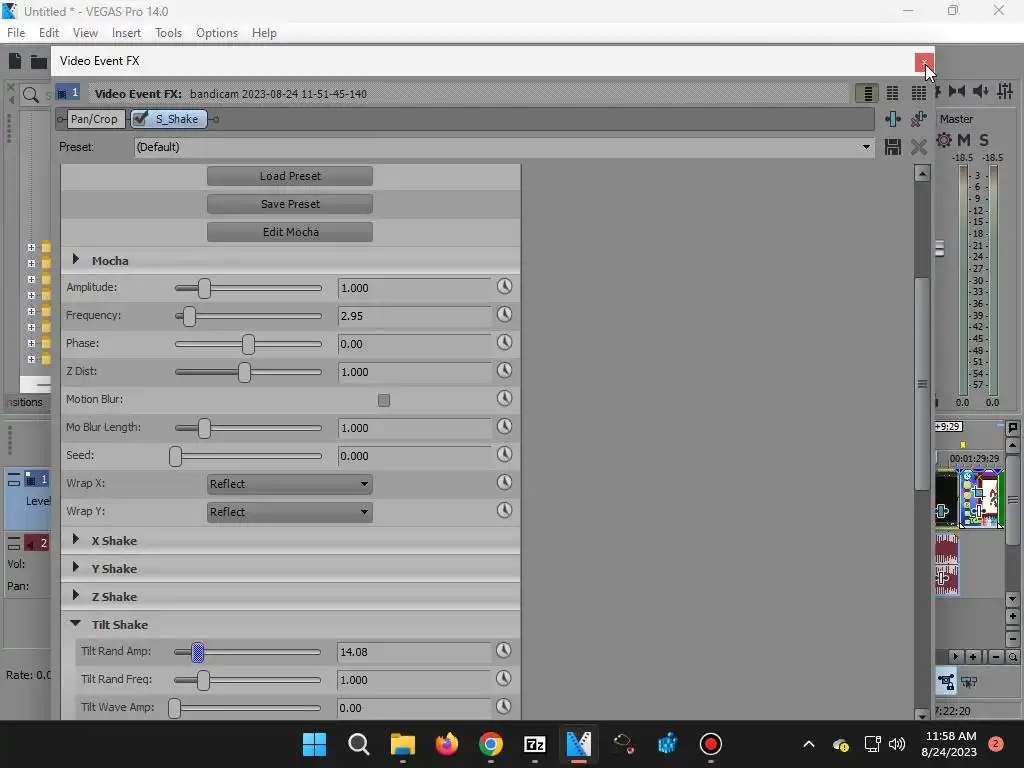Click the Save Preset floppy disk icon
1024x768 pixels.
[x=893, y=147]
